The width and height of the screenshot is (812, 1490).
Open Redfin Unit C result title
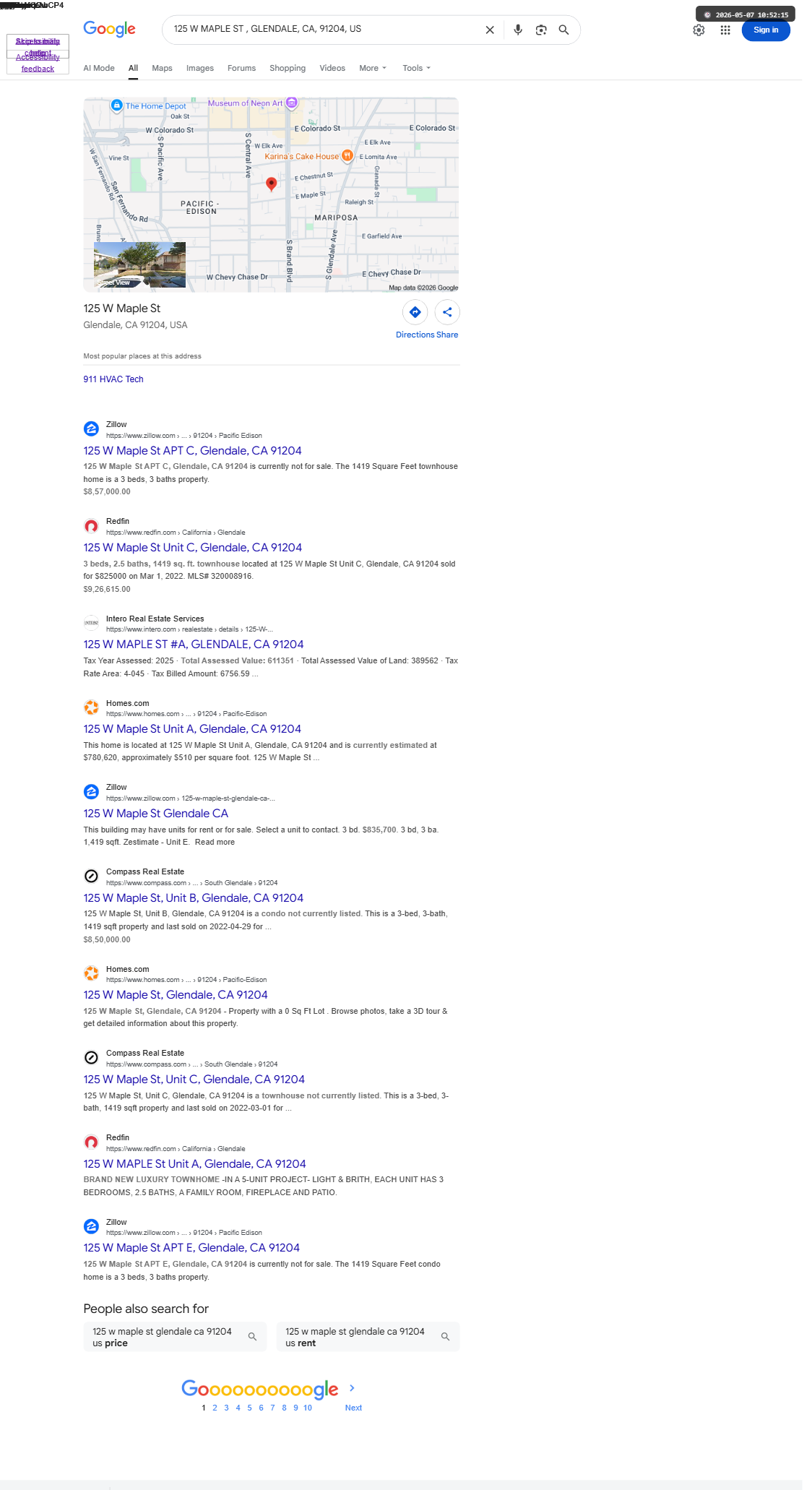coord(192,548)
